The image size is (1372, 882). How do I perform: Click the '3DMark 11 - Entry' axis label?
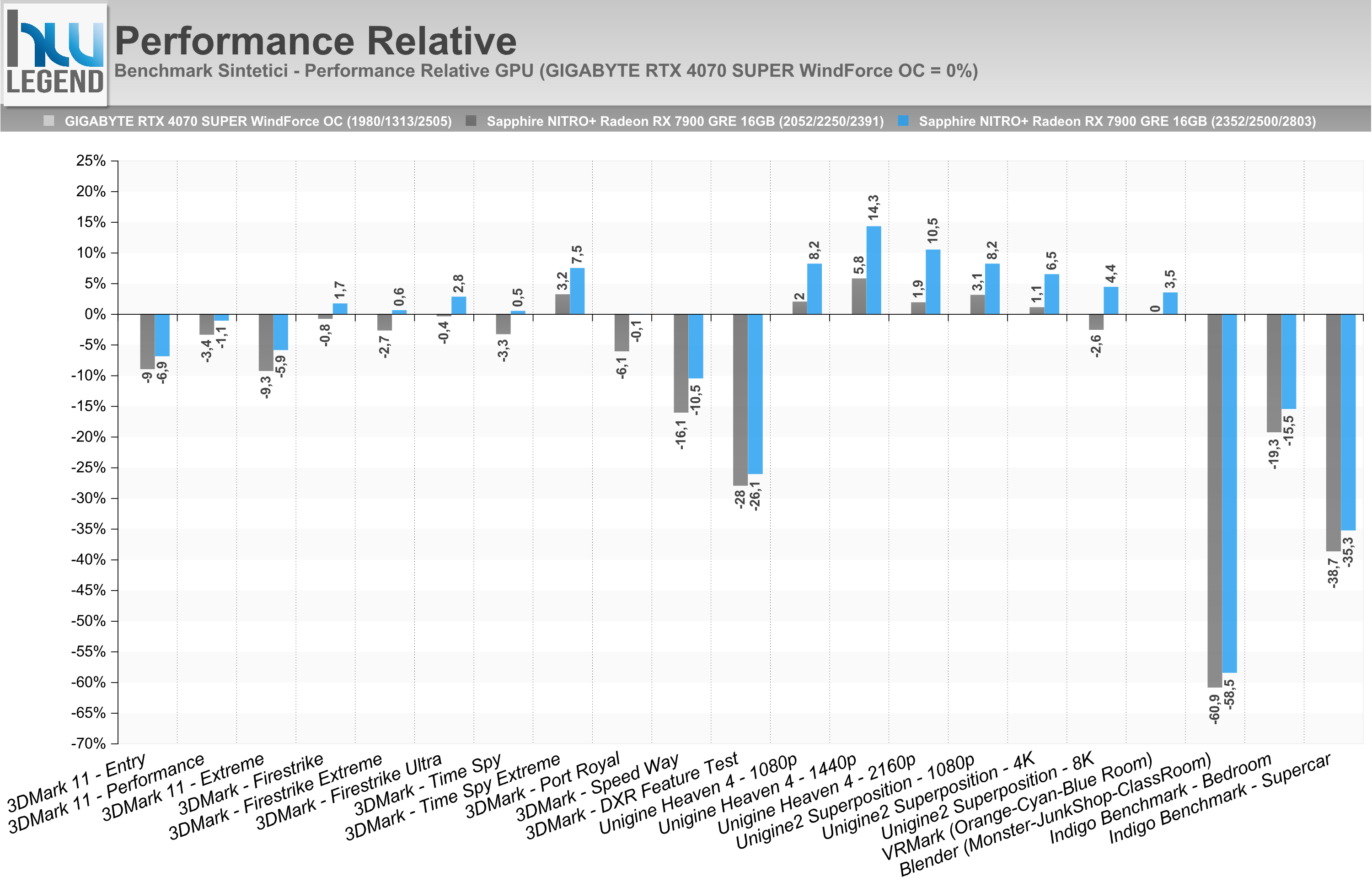[x=77, y=784]
